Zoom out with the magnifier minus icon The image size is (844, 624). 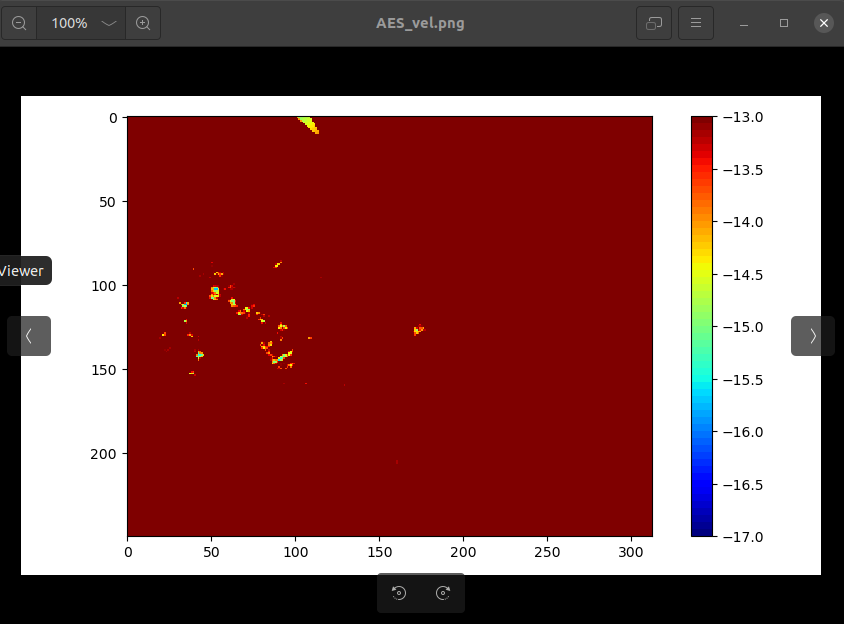[19, 23]
